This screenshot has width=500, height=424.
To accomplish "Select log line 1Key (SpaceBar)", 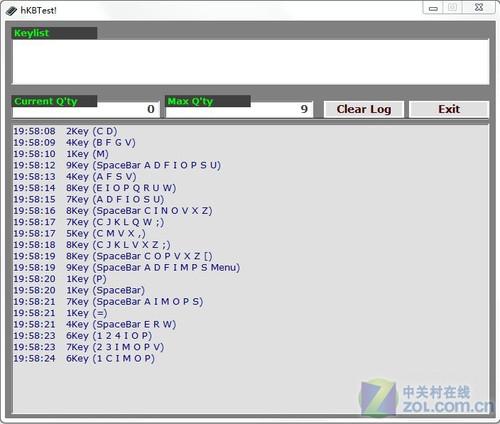I will click(x=79, y=290).
